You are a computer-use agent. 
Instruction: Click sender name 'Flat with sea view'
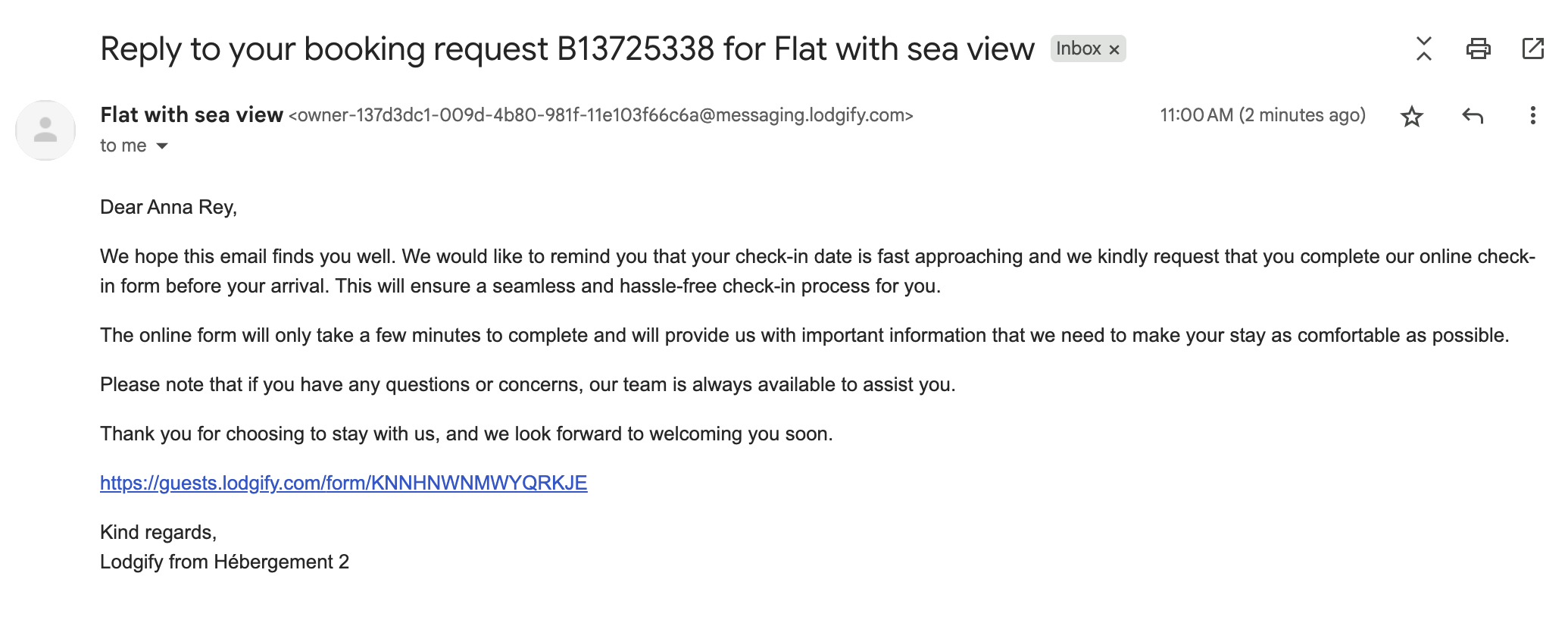coord(191,115)
